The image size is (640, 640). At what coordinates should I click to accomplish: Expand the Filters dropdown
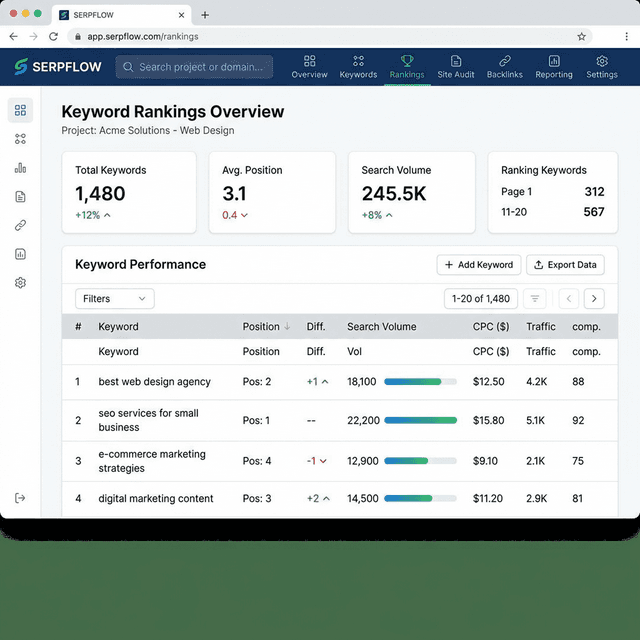(x=115, y=298)
